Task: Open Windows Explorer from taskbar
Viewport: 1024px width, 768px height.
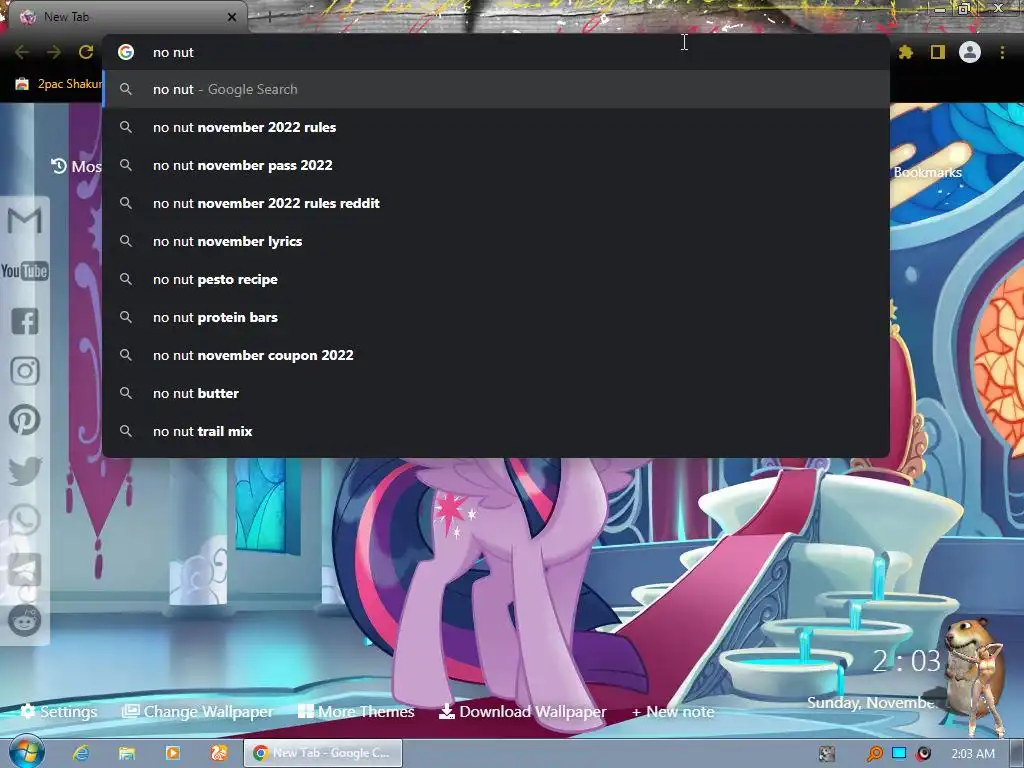Action: (x=127, y=753)
